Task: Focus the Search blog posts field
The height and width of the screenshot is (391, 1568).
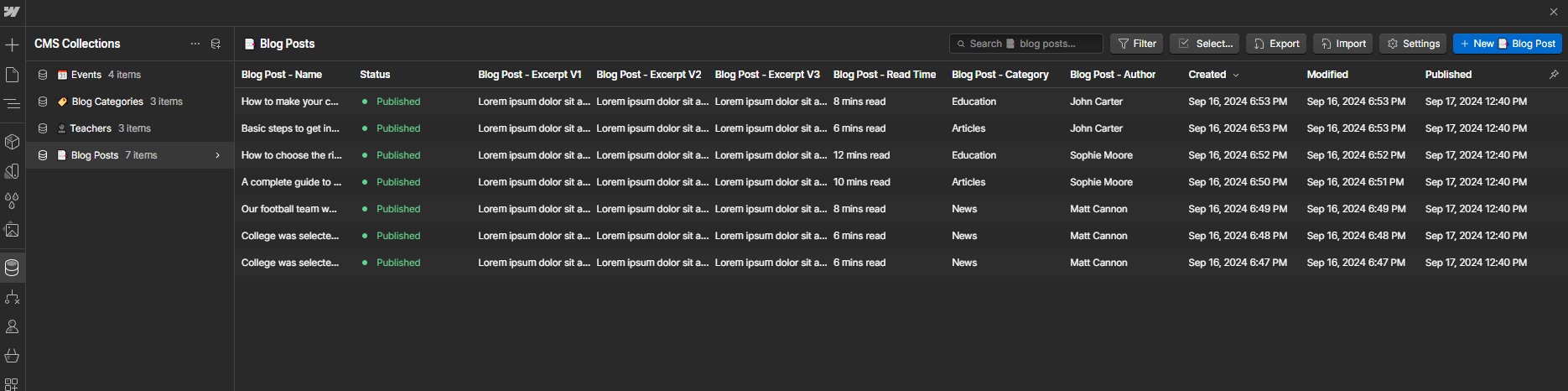Action: [1025, 44]
